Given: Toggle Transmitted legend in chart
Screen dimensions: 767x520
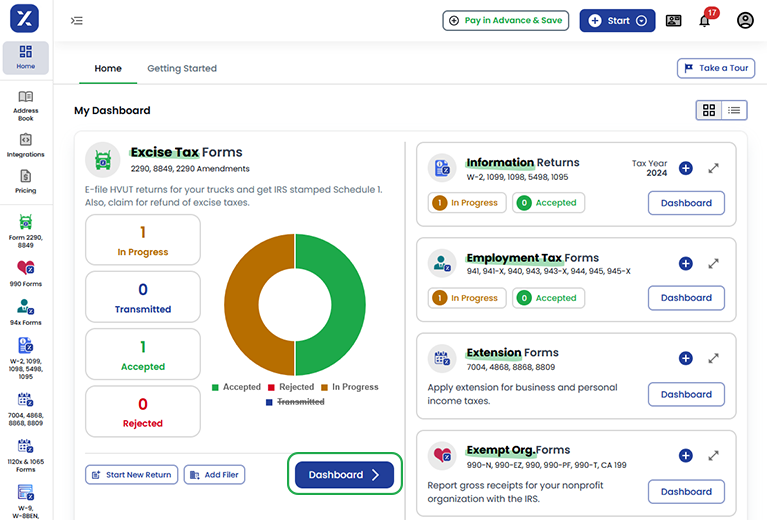Looking at the screenshot, I should (294, 402).
